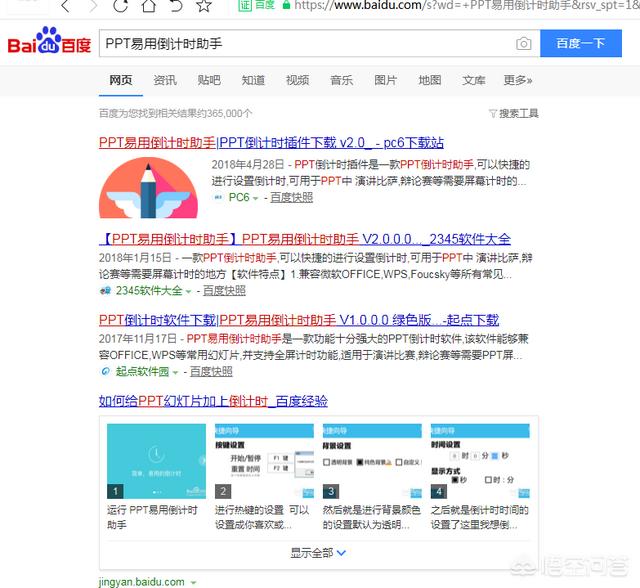Click step 1 thumbnail 运行PPT易用倒计时助手
Viewport: 640px width, 588px height.
pyautogui.click(x=156, y=461)
